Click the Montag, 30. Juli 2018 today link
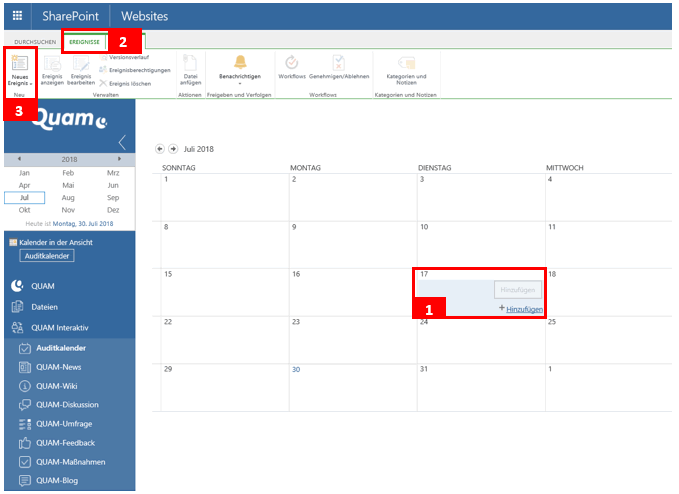 pyautogui.click(x=83, y=224)
